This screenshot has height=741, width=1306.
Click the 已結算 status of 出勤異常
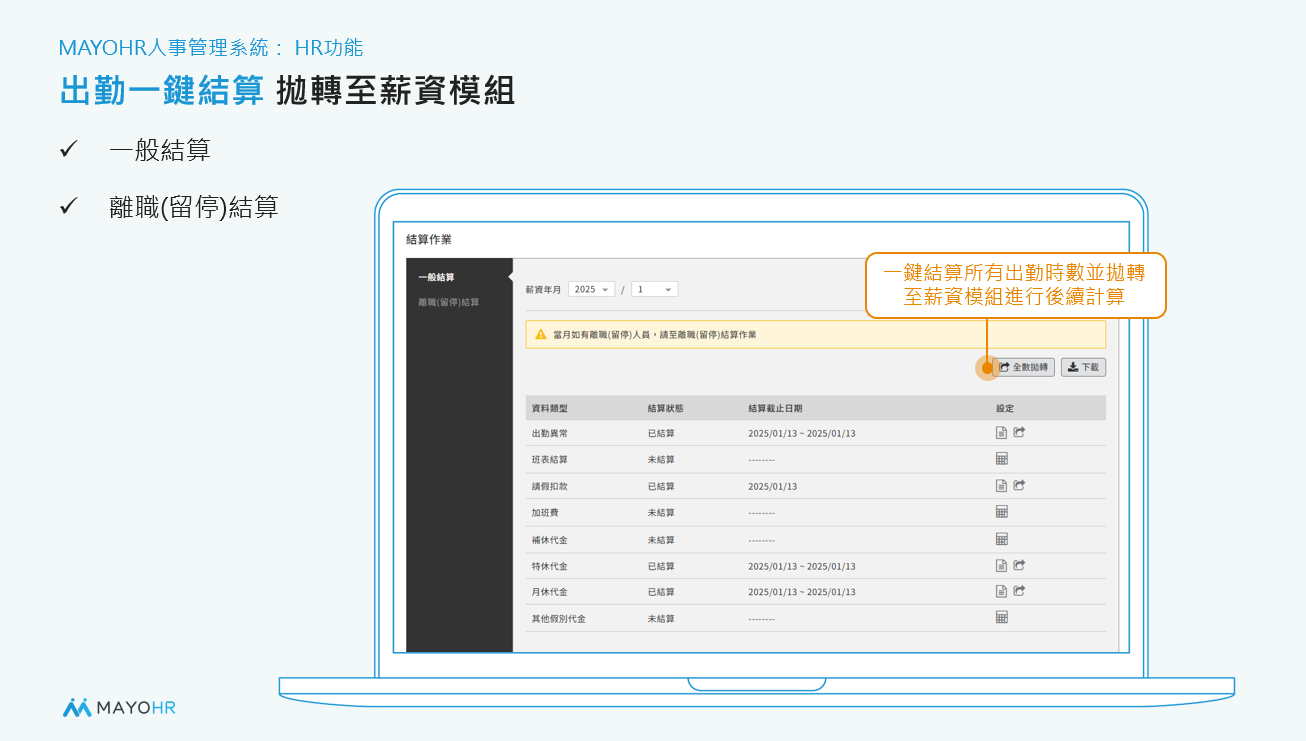(x=661, y=434)
